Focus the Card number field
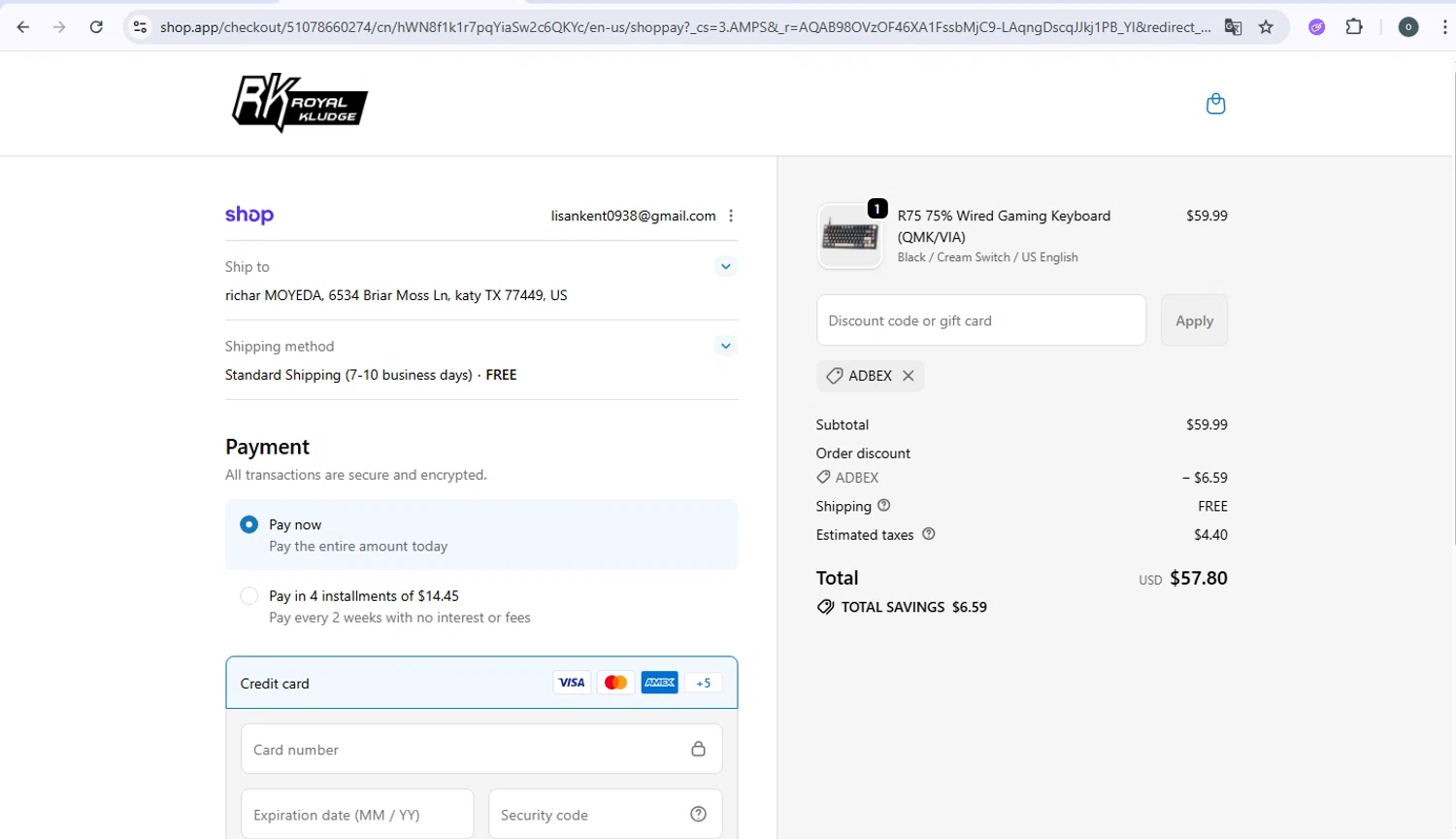Screen dimensions: 1456x839 tap(481, 749)
